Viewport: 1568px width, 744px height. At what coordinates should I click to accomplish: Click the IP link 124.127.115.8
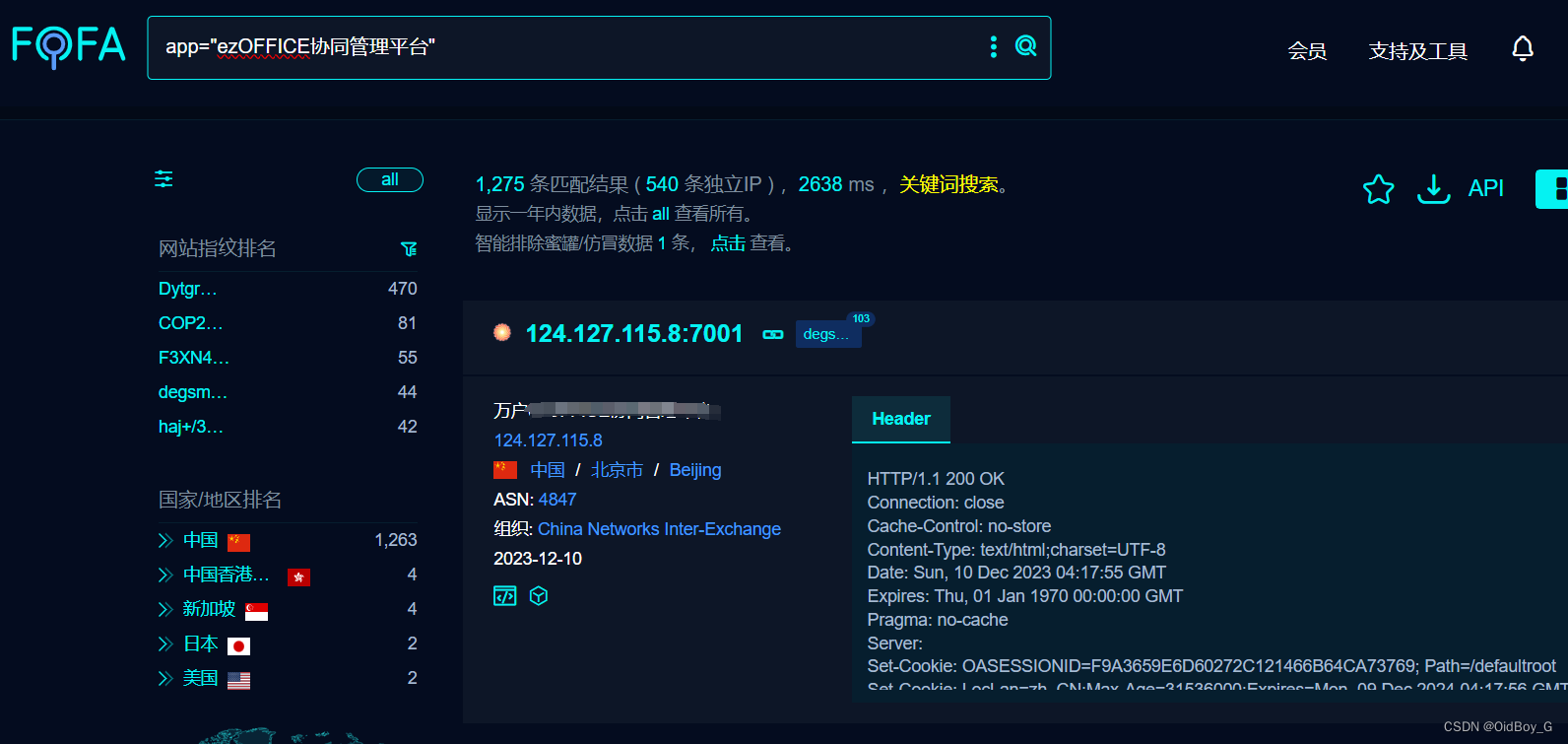548,440
